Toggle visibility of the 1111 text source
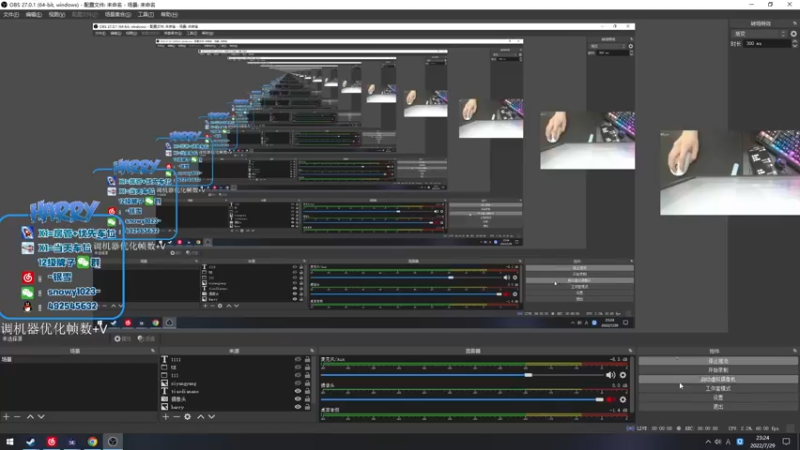Screen dimensions: 800x450 point(298,360)
